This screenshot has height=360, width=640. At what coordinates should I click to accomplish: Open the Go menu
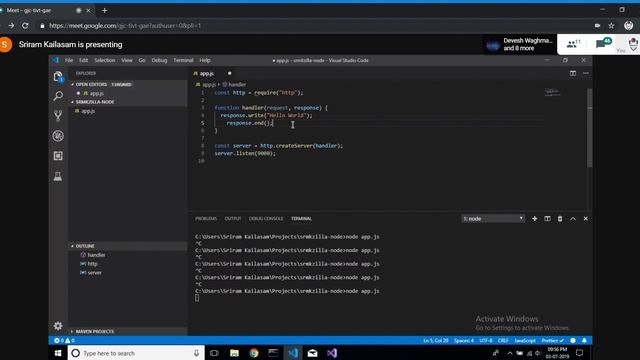(142, 60)
